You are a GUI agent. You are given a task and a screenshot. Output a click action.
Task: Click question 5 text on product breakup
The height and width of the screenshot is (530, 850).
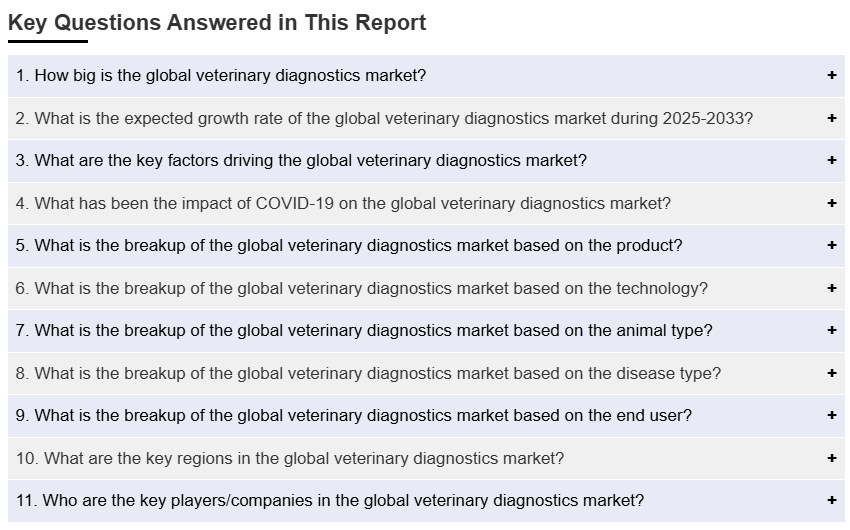click(349, 246)
